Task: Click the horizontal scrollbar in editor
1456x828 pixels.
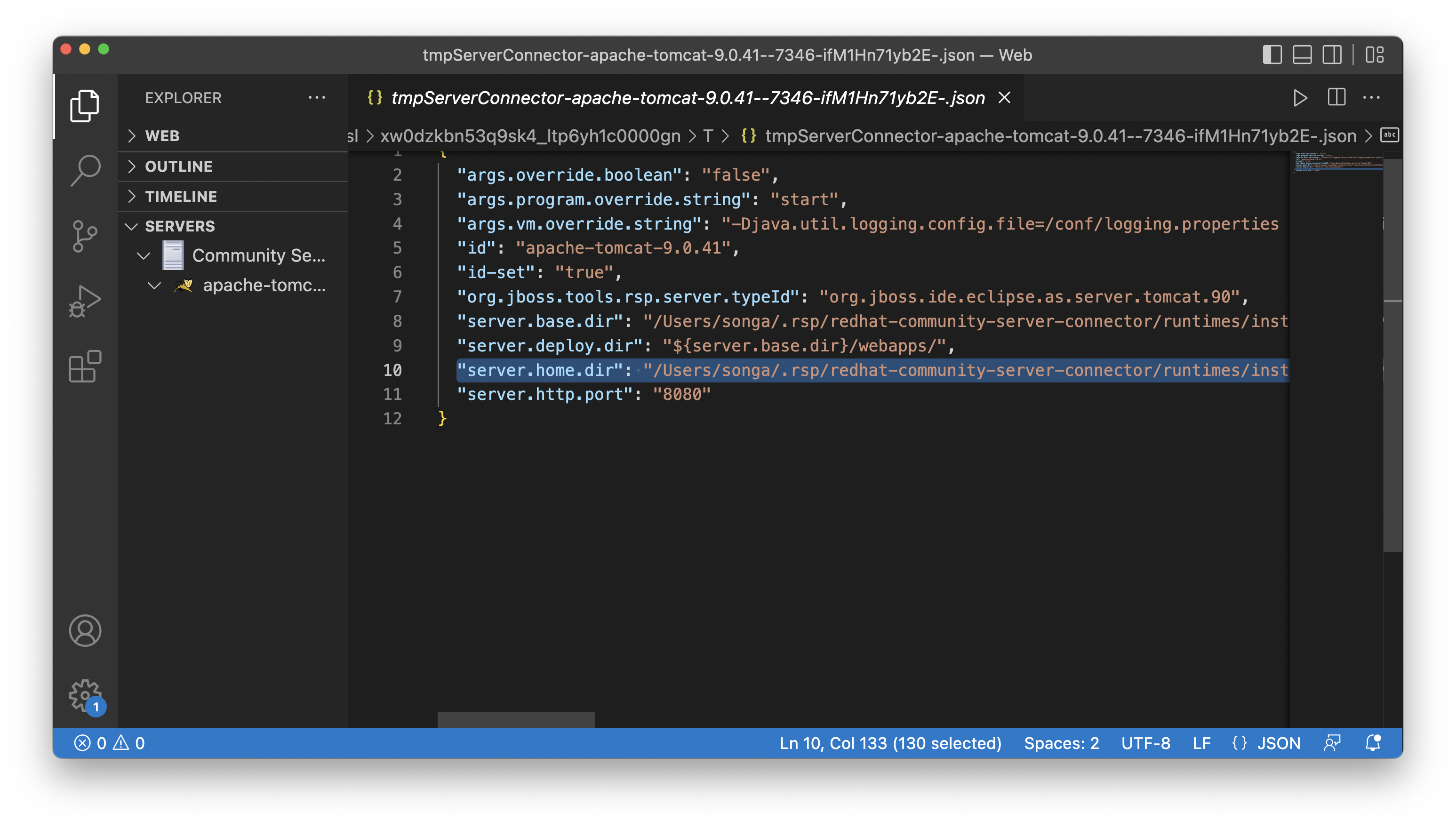Action: point(516,719)
